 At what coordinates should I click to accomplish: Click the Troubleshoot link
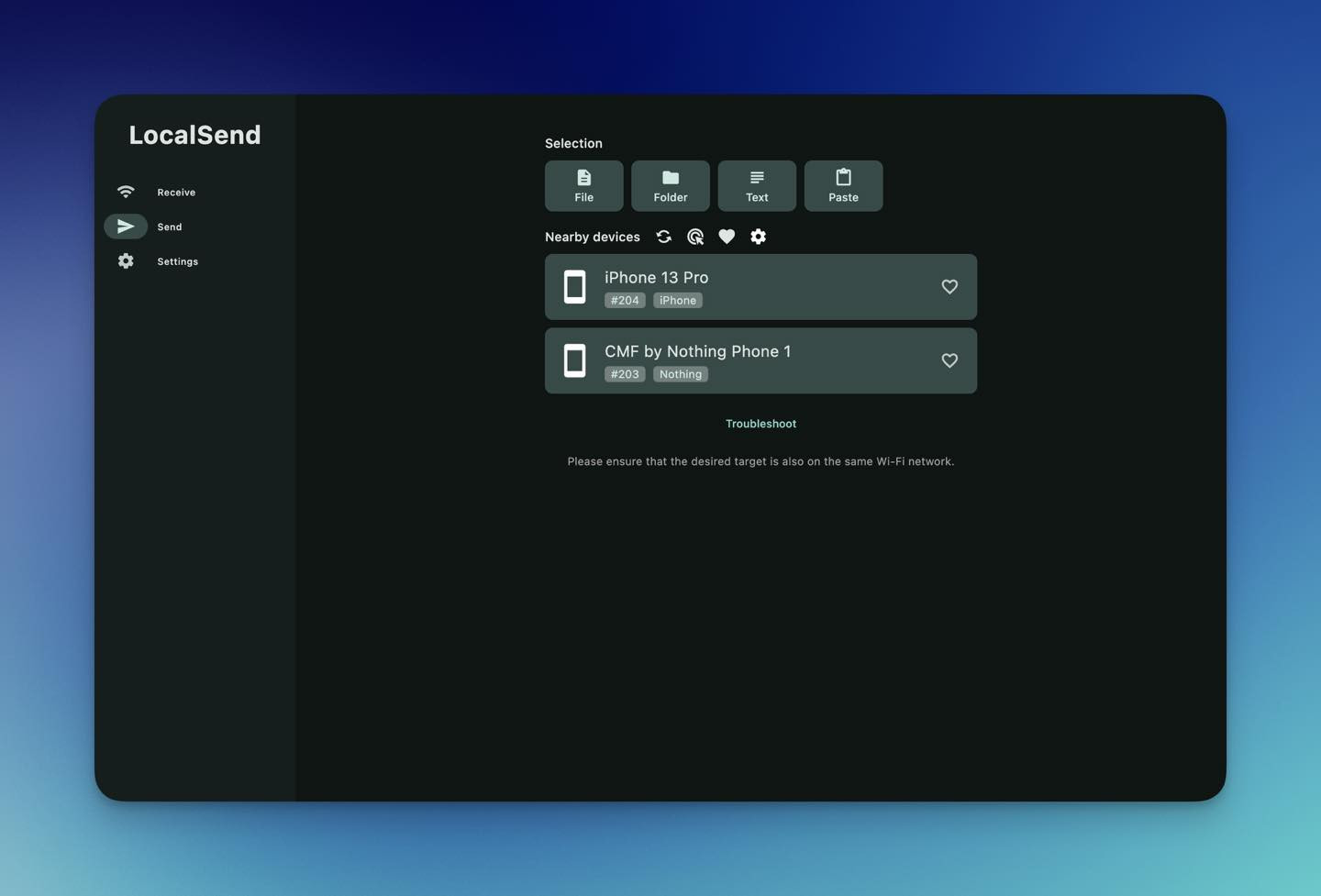click(x=760, y=424)
